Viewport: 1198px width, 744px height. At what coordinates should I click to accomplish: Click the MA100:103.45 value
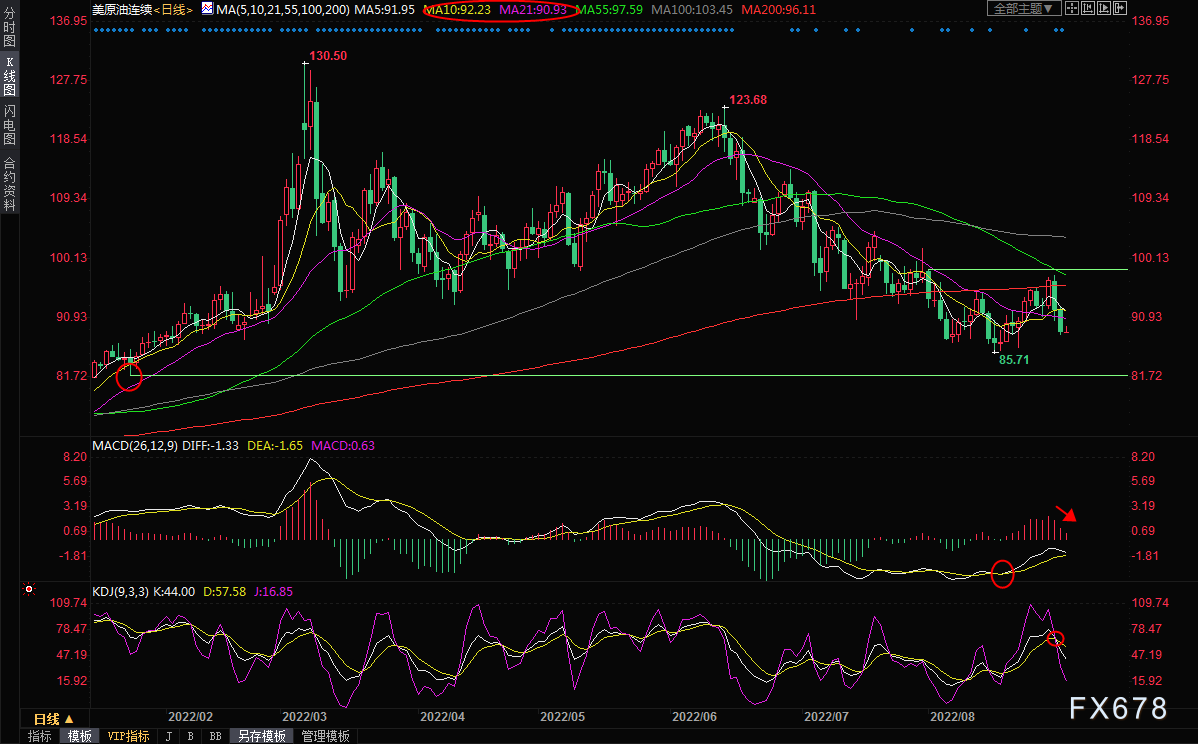click(x=692, y=10)
